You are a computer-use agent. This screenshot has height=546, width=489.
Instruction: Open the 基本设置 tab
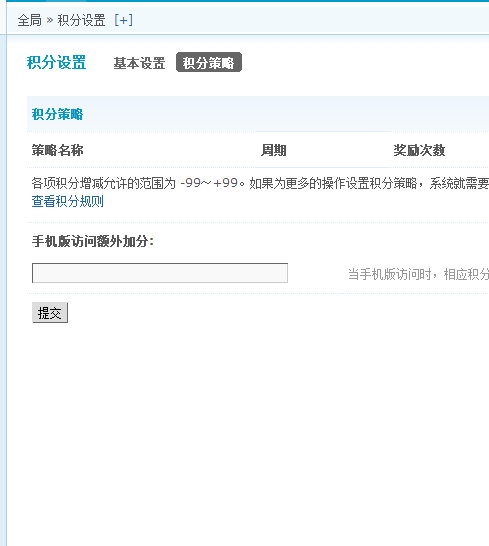139,63
